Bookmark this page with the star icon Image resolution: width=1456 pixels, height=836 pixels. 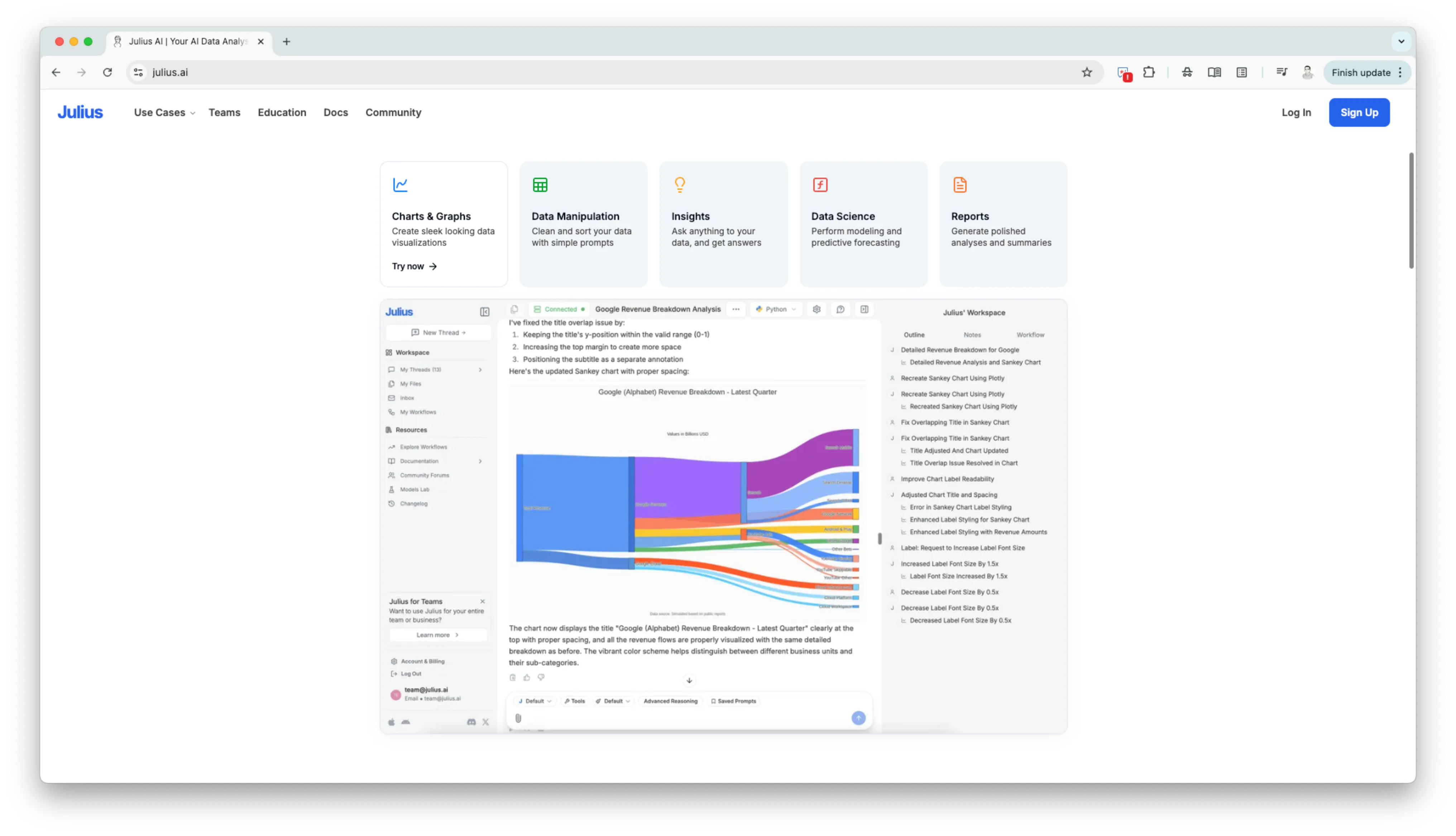pyautogui.click(x=1086, y=72)
